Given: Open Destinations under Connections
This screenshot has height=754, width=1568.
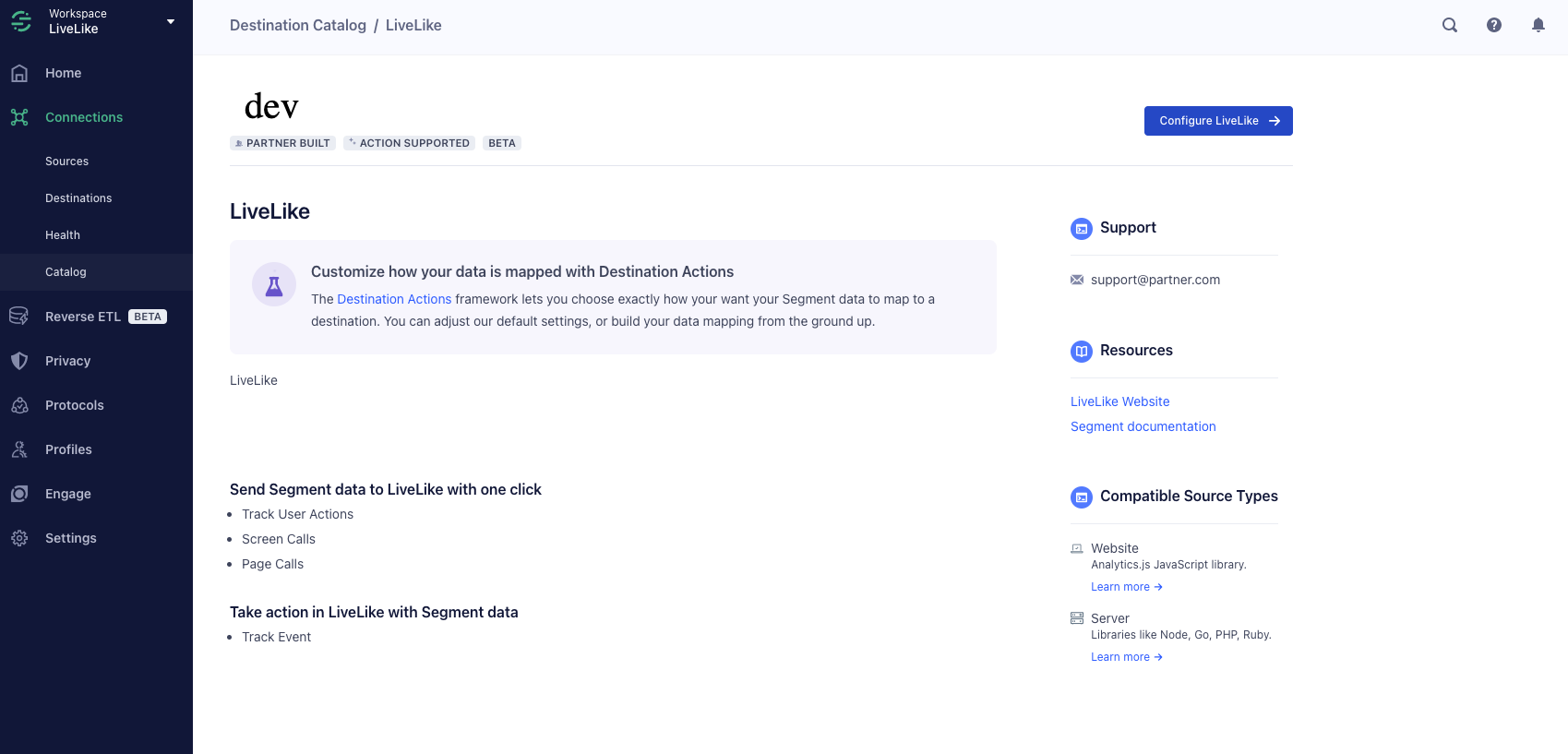Looking at the screenshot, I should [78, 198].
